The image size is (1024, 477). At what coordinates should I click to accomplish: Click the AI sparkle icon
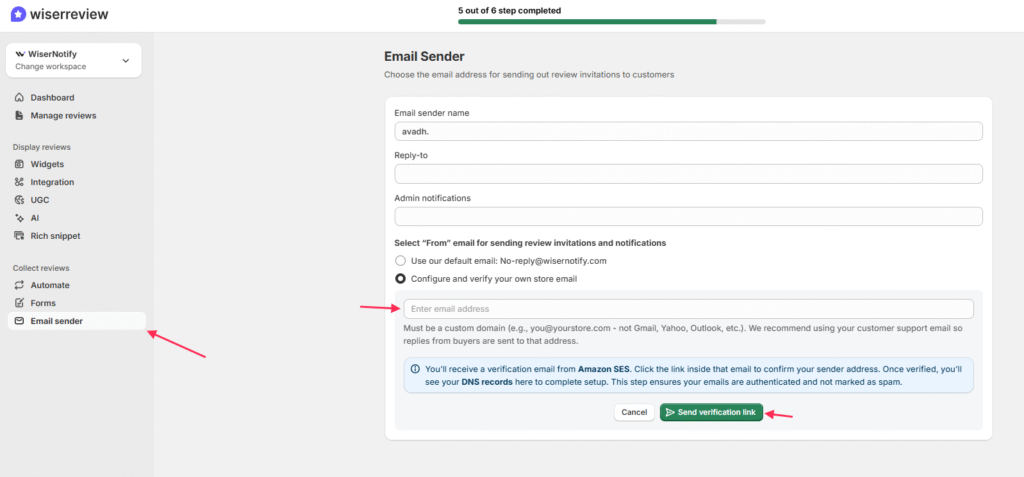coord(20,218)
